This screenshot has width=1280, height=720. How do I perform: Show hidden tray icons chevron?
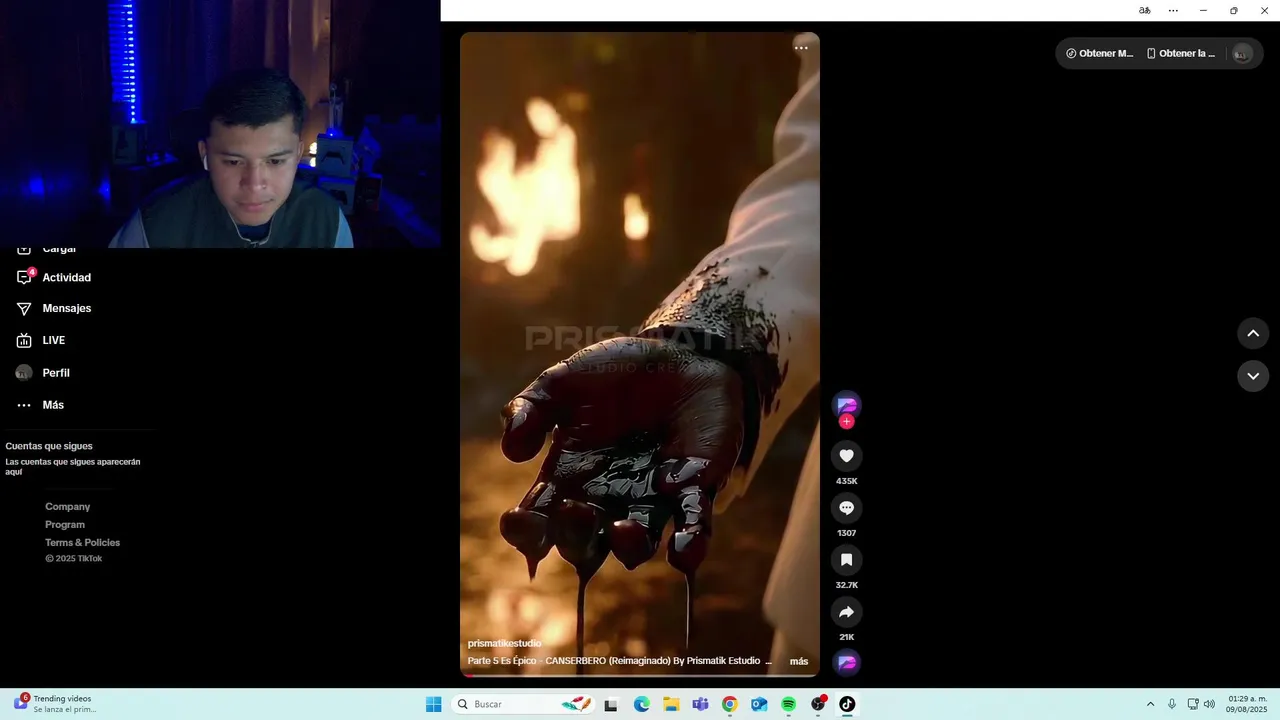[1150, 704]
